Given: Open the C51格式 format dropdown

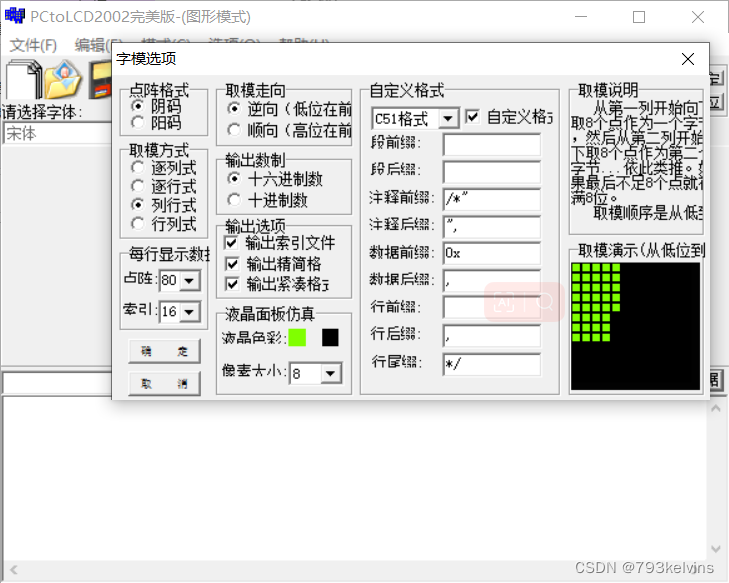Looking at the screenshot, I should [x=448, y=119].
